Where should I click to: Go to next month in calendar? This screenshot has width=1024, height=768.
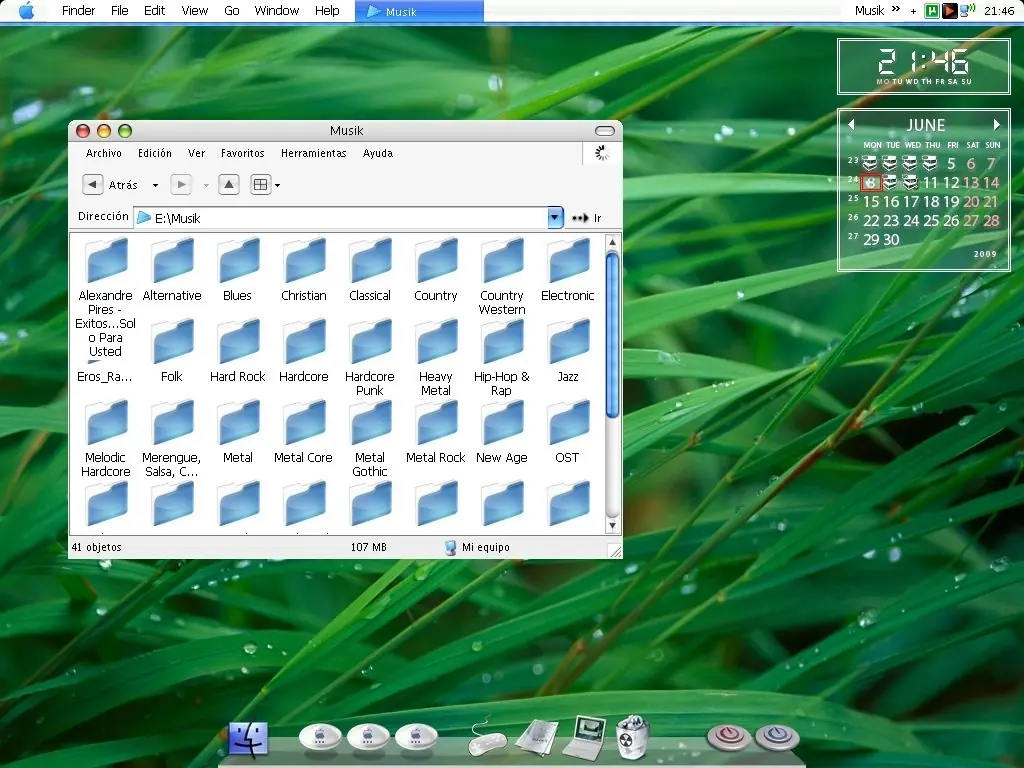click(x=997, y=124)
